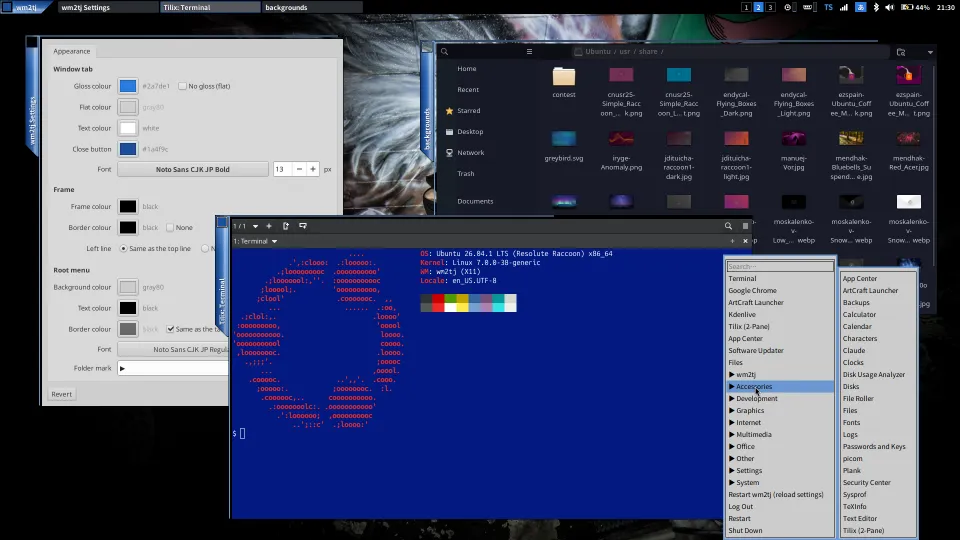Viewport: 960px width, 540px height.
Task: Select the greybird.svg file
Action: [x=564, y=146]
